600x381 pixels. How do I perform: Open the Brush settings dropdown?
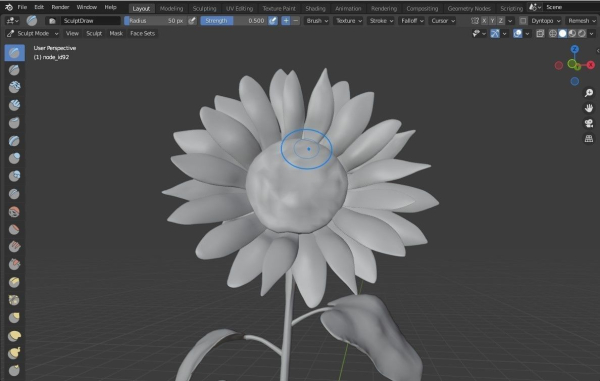click(x=317, y=21)
